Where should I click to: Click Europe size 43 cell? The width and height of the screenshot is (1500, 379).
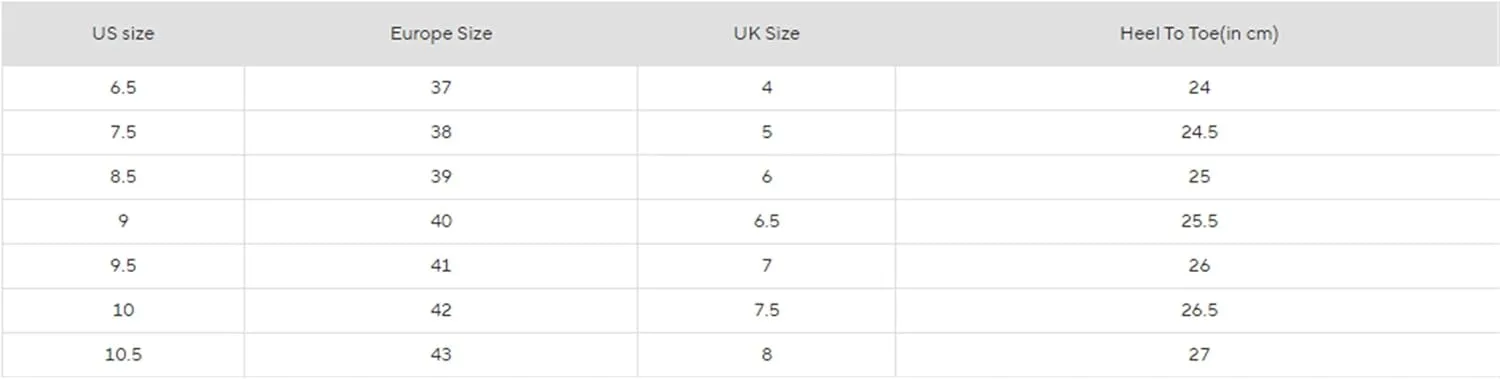[x=441, y=355]
